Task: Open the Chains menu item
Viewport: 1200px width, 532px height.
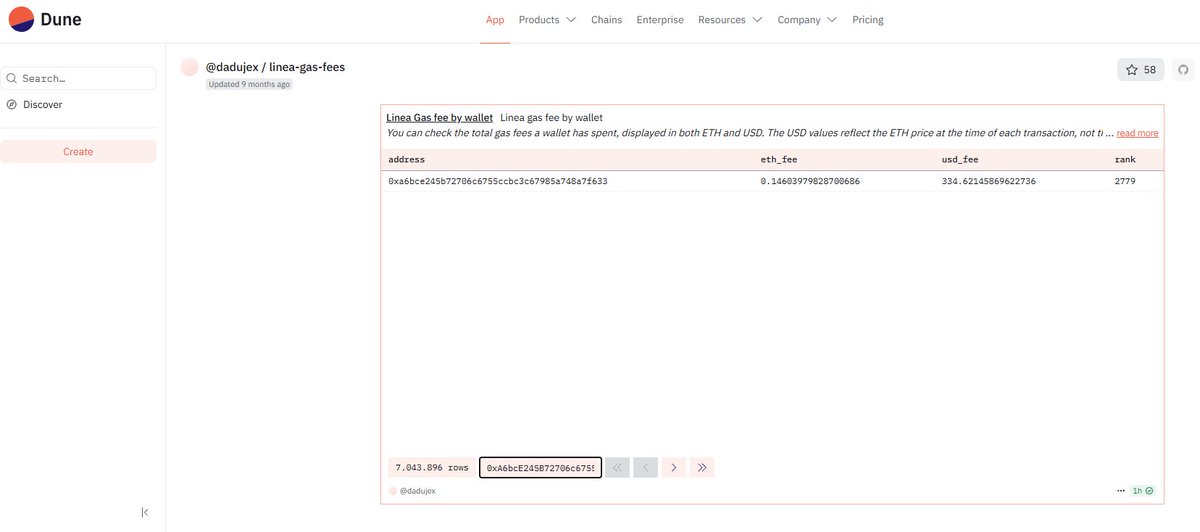Action: [x=606, y=20]
